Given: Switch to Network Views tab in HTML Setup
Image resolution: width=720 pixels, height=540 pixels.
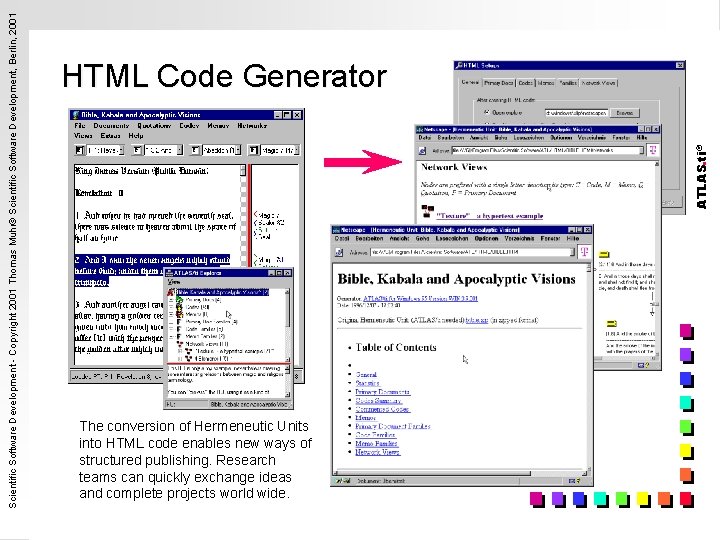Looking at the screenshot, I should 598,83.
